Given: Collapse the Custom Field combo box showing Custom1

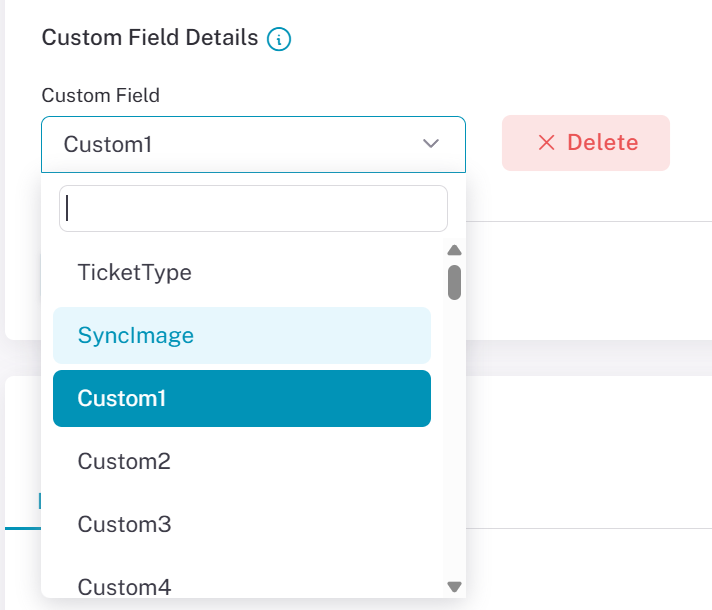Looking at the screenshot, I should click(253, 144).
